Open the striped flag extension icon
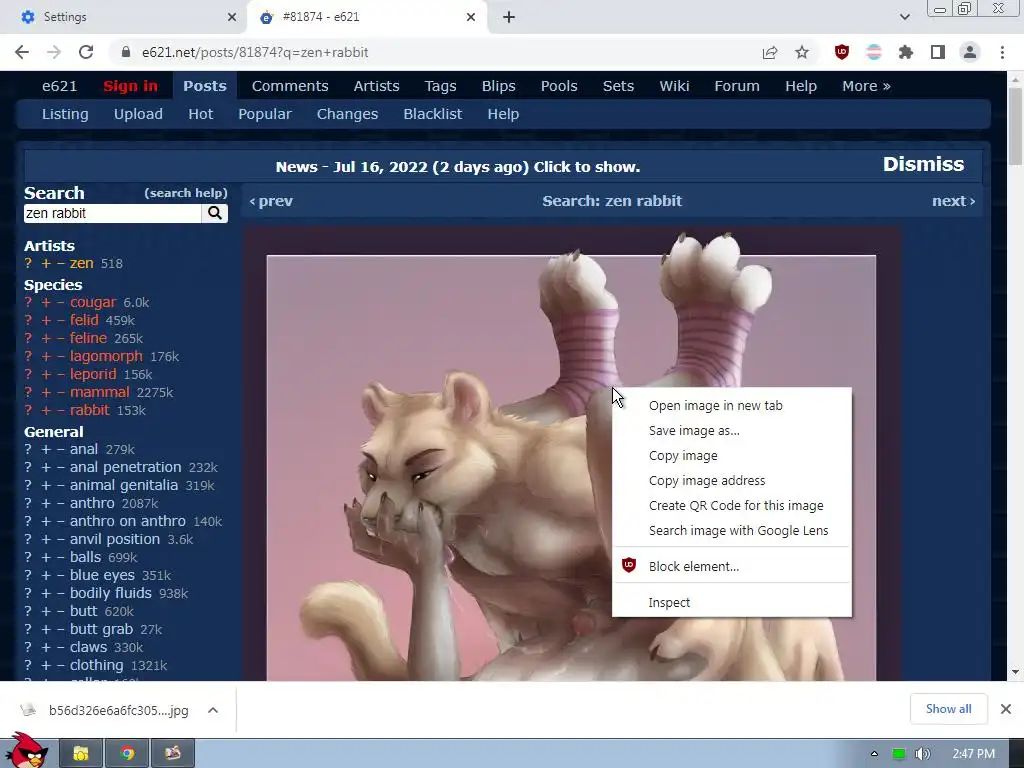This screenshot has height=768, width=1024. (x=874, y=52)
